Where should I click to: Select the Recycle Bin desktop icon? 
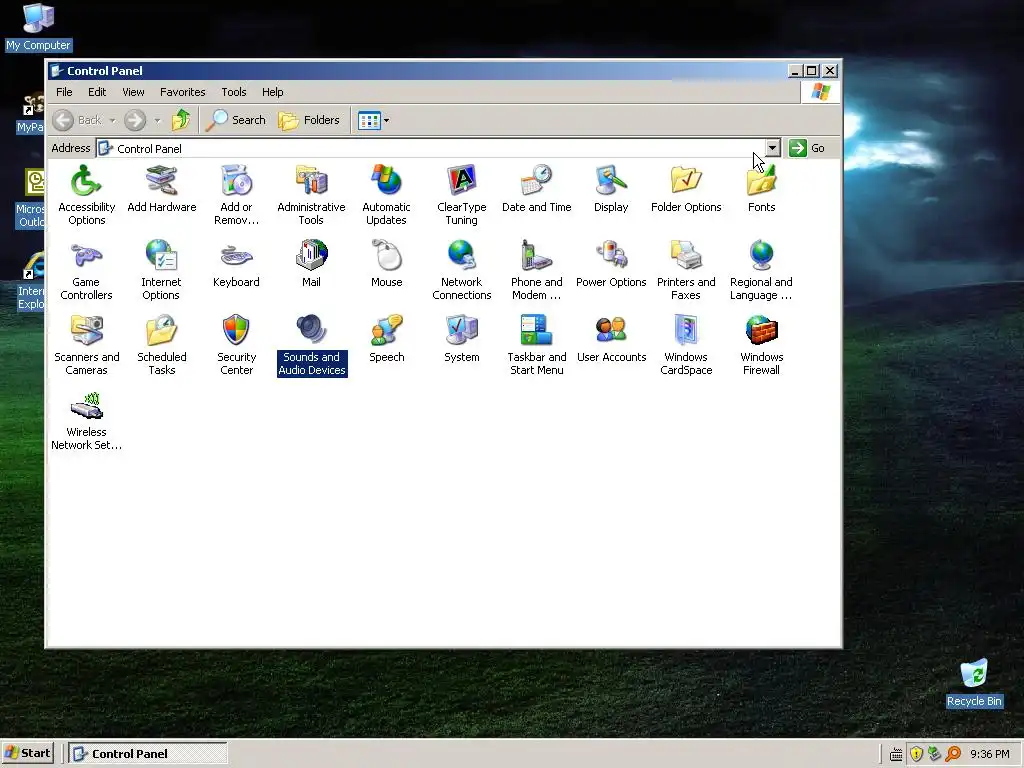[x=974, y=683]
